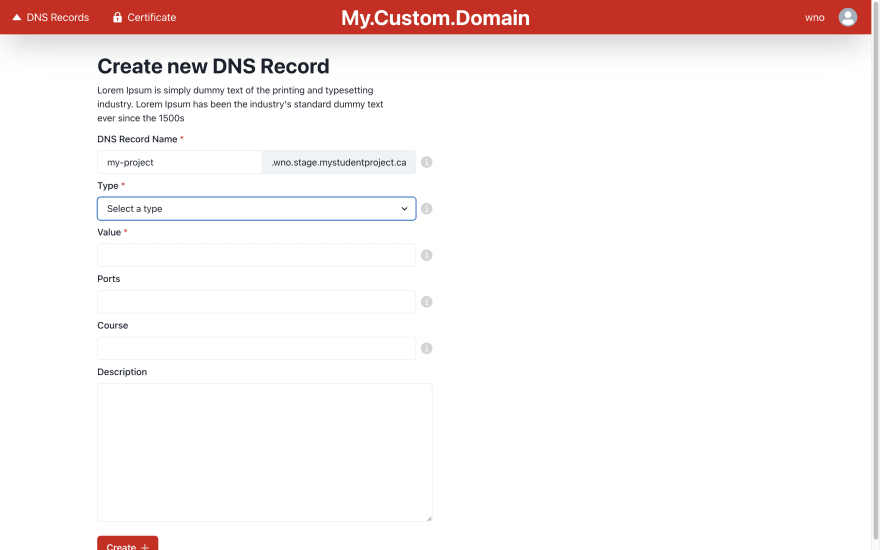The width and height of the screenshot is (880, 550).
Task: Click the .wno.stage.mystudentproject.ca domain suffix
Action: [x=339, y=162]
